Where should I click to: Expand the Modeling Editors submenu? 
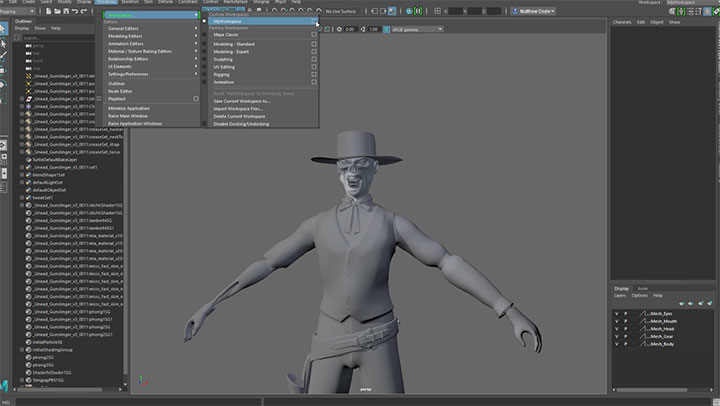click(152, 36)
